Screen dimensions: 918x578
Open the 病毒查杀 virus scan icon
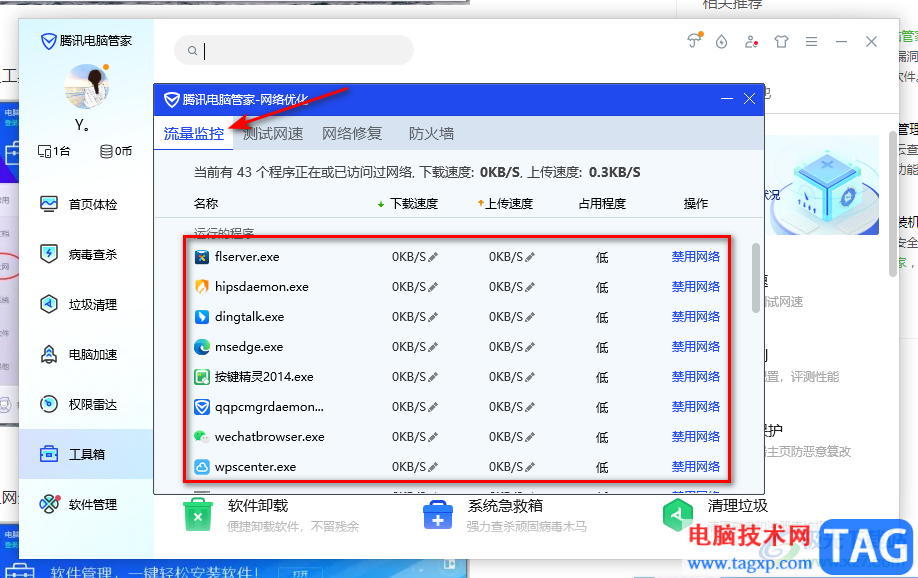pyautogui.click(x=49, y=254)
